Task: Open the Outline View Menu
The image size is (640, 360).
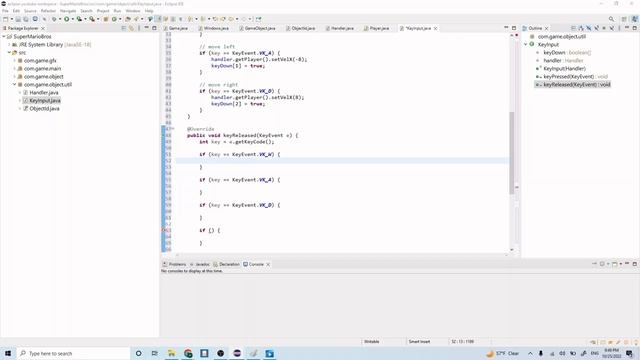Action: (x=620, y=28)
